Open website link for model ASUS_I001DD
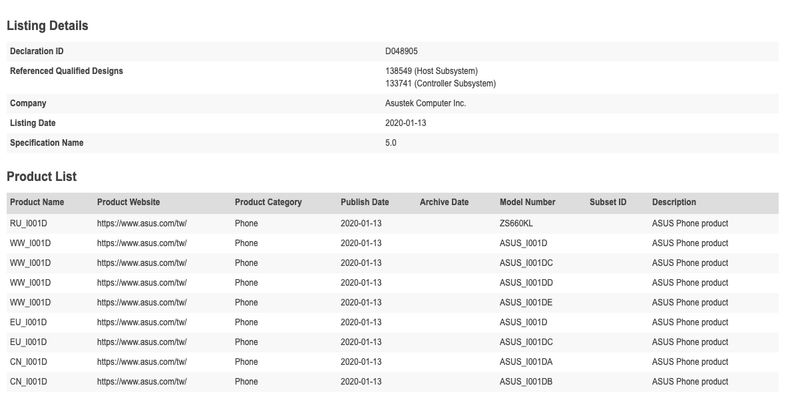Screen dimensions: 800x400 (142, 283)
